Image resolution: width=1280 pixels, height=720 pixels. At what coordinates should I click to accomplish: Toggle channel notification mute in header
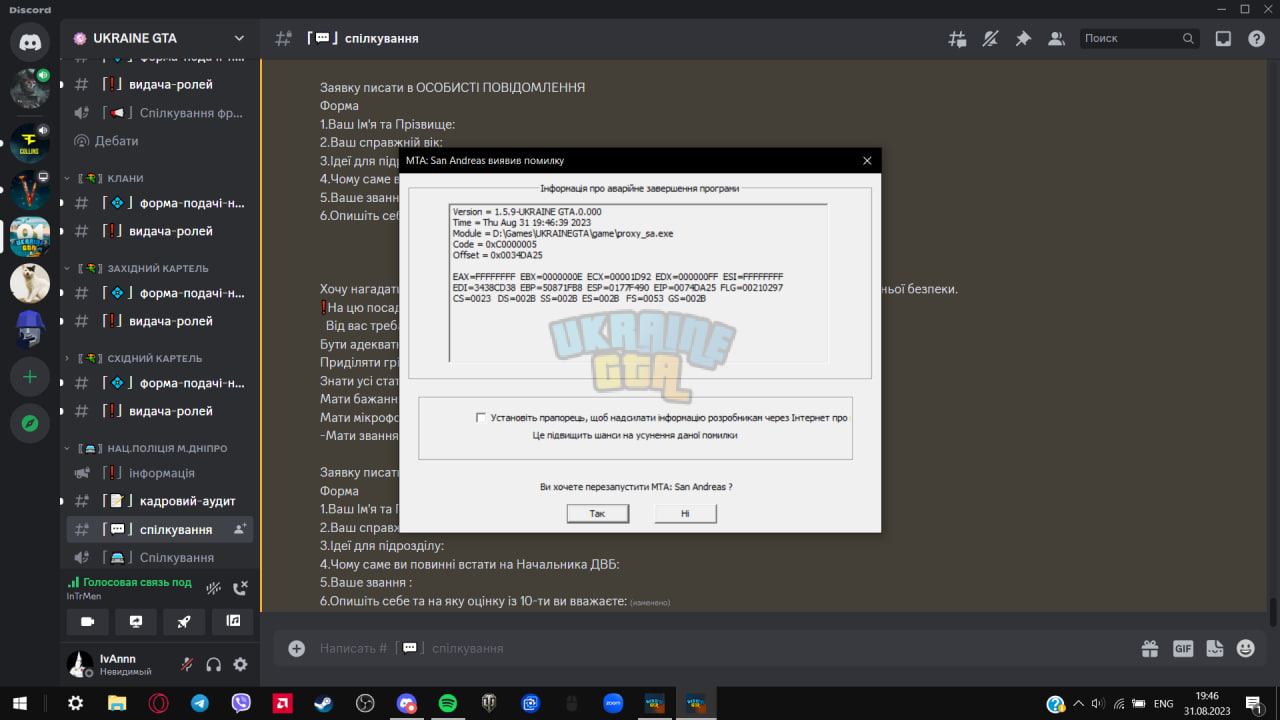pos(990,38)
